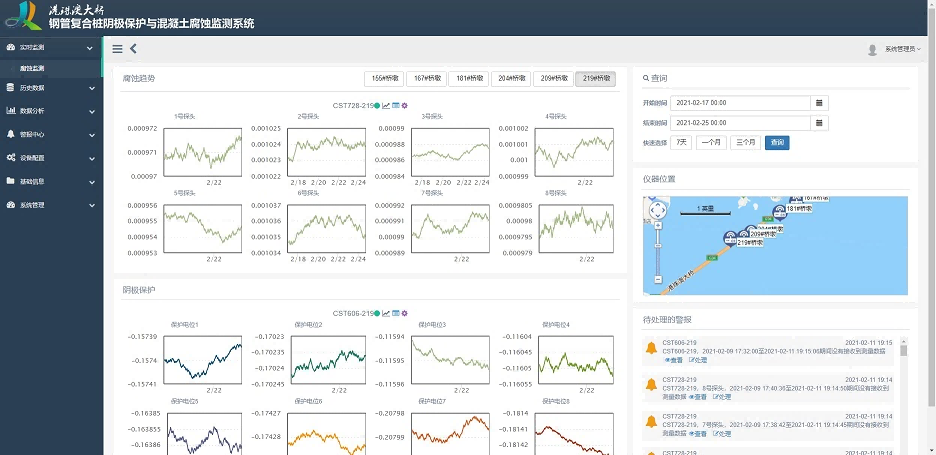The image size is (936, 455).
Task: Open line chart icon for CST728-219
Action: [387, 105]
